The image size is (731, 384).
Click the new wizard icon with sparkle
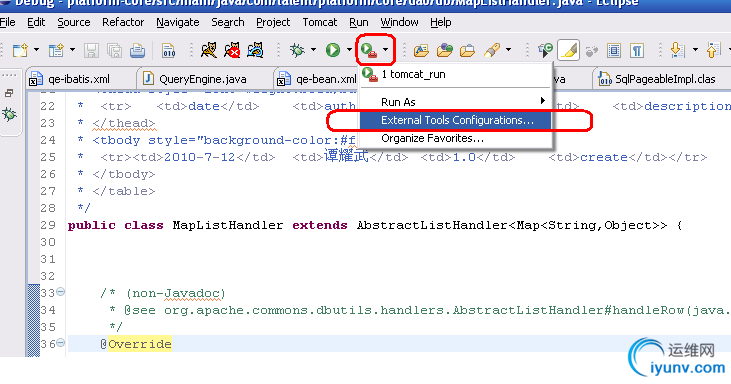(x=56, y=50)
